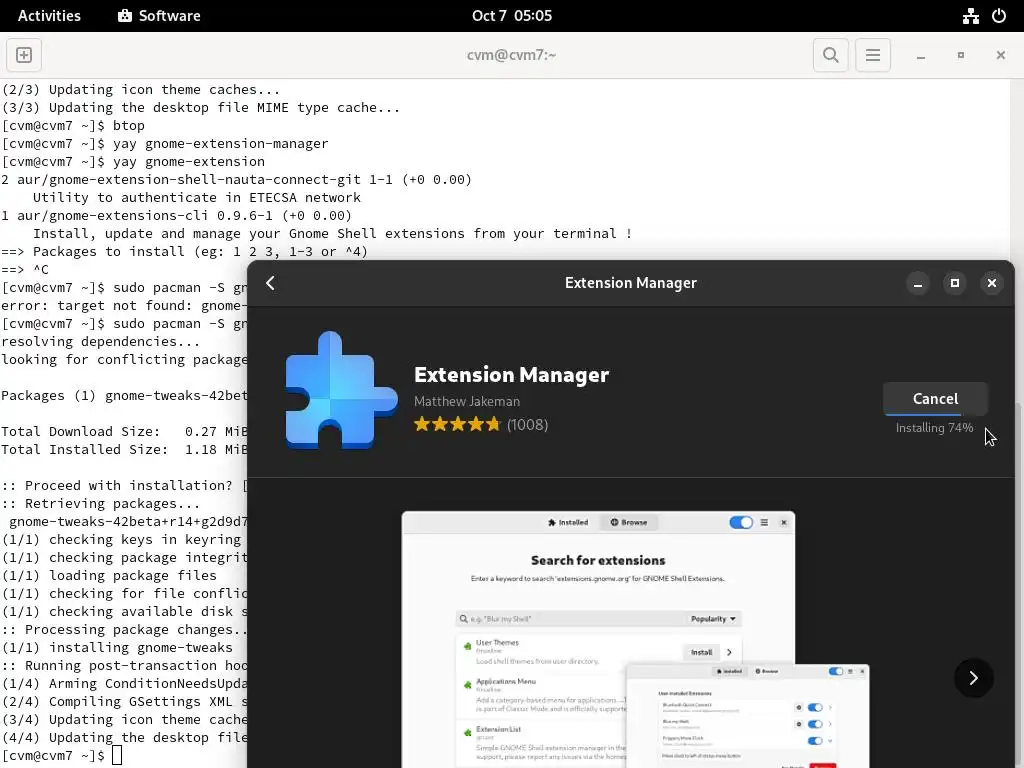Click the Installing 74% progress bar
Screen dimensions: 1024x768
click(935, 414)
